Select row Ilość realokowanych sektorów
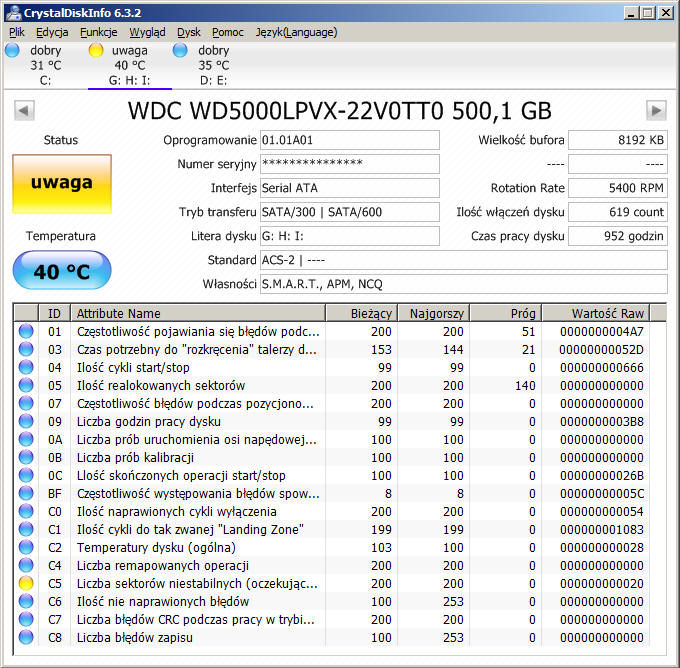The height and width of the screenshot is (668, 680). point(332,385)
